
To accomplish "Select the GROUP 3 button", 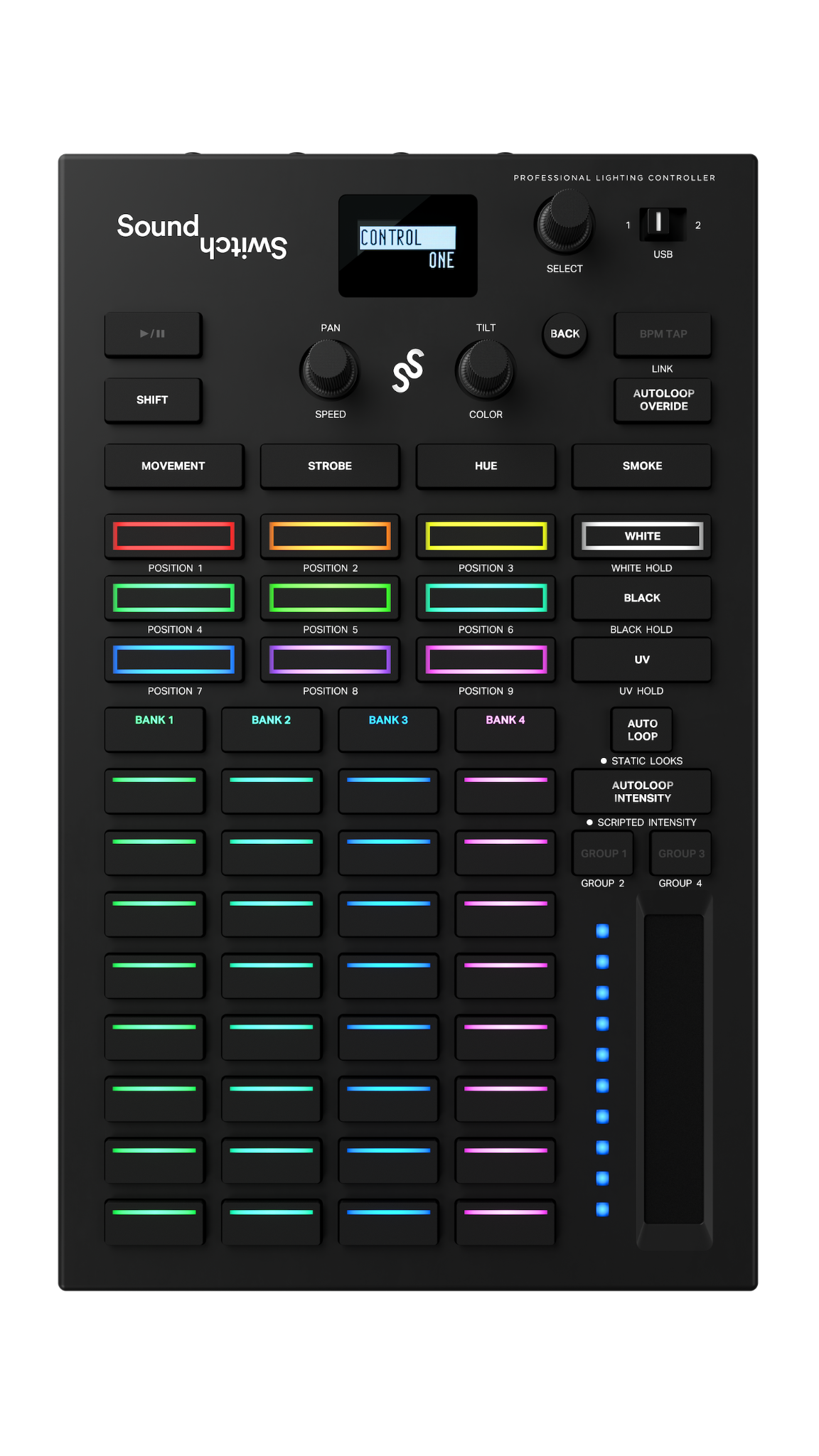I will [x=681, y=853].
